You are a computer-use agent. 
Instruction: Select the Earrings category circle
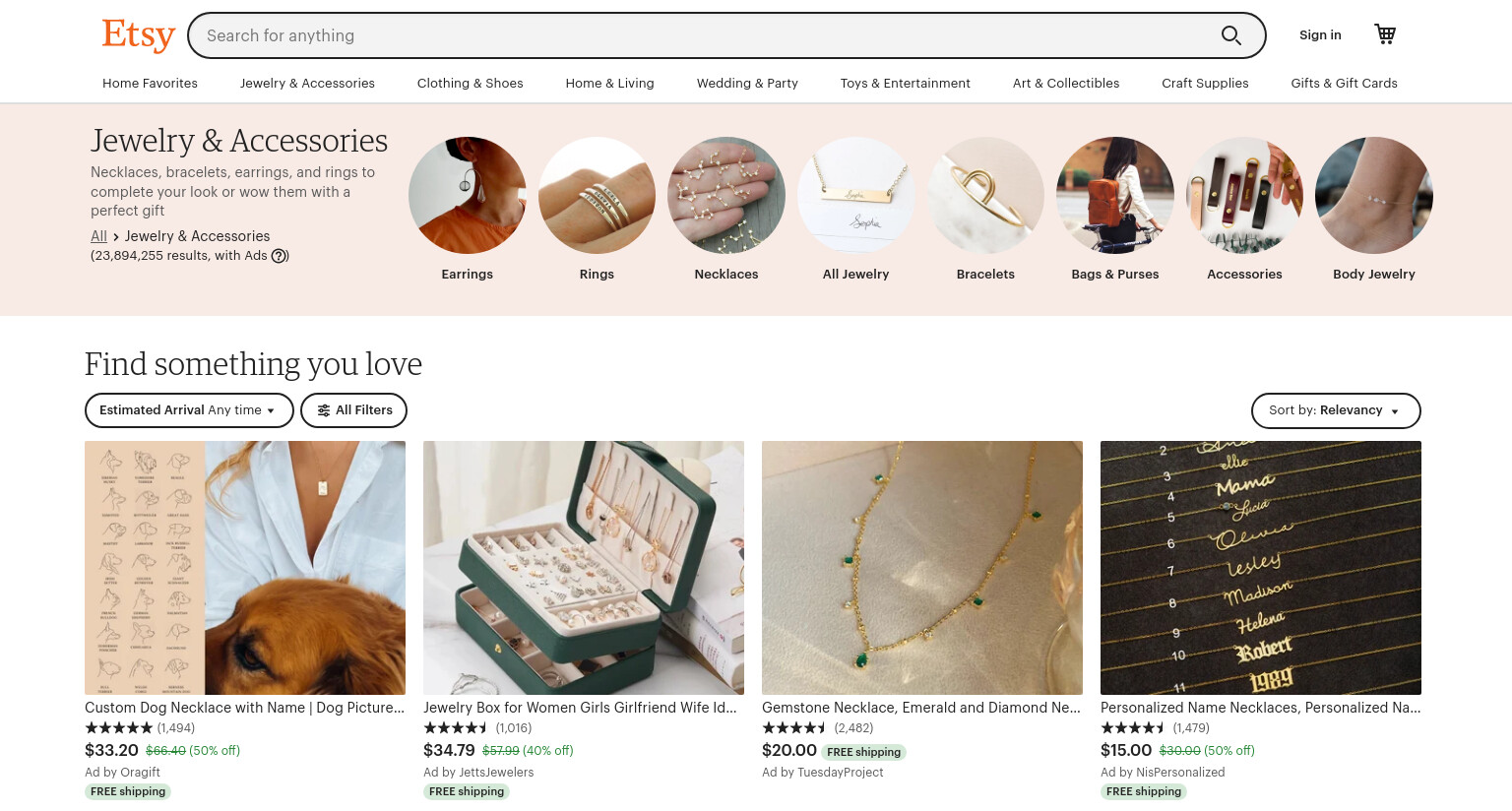click(x=467, y=195)
